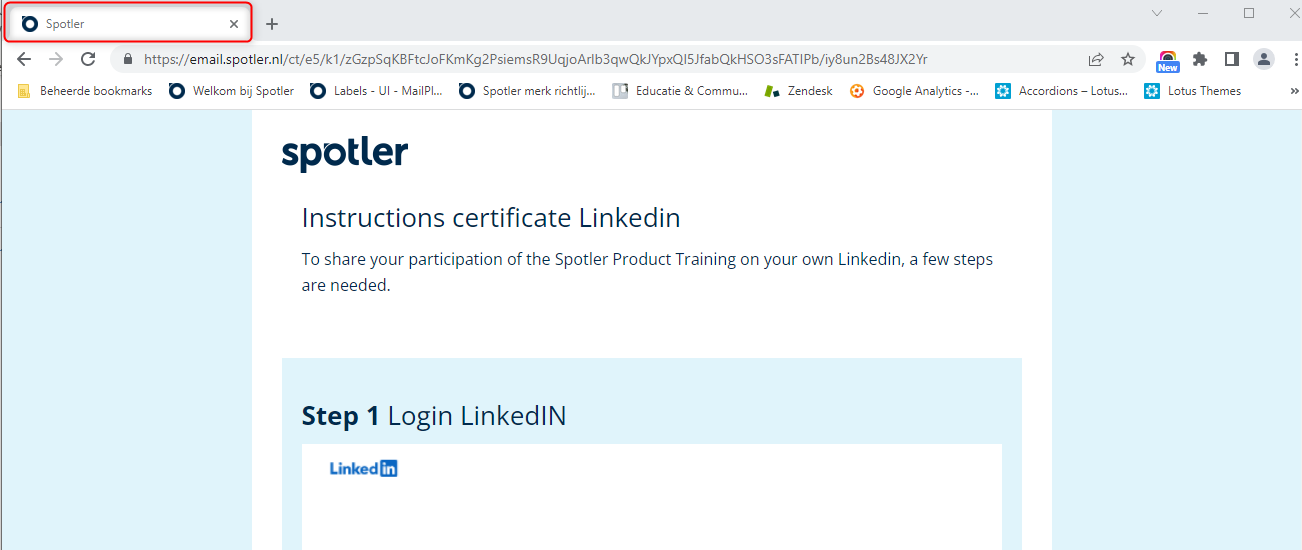1302x550 pixels.
Task: Open the Extensions puzzle piece icon
Action: click(x=1200, y=59)
